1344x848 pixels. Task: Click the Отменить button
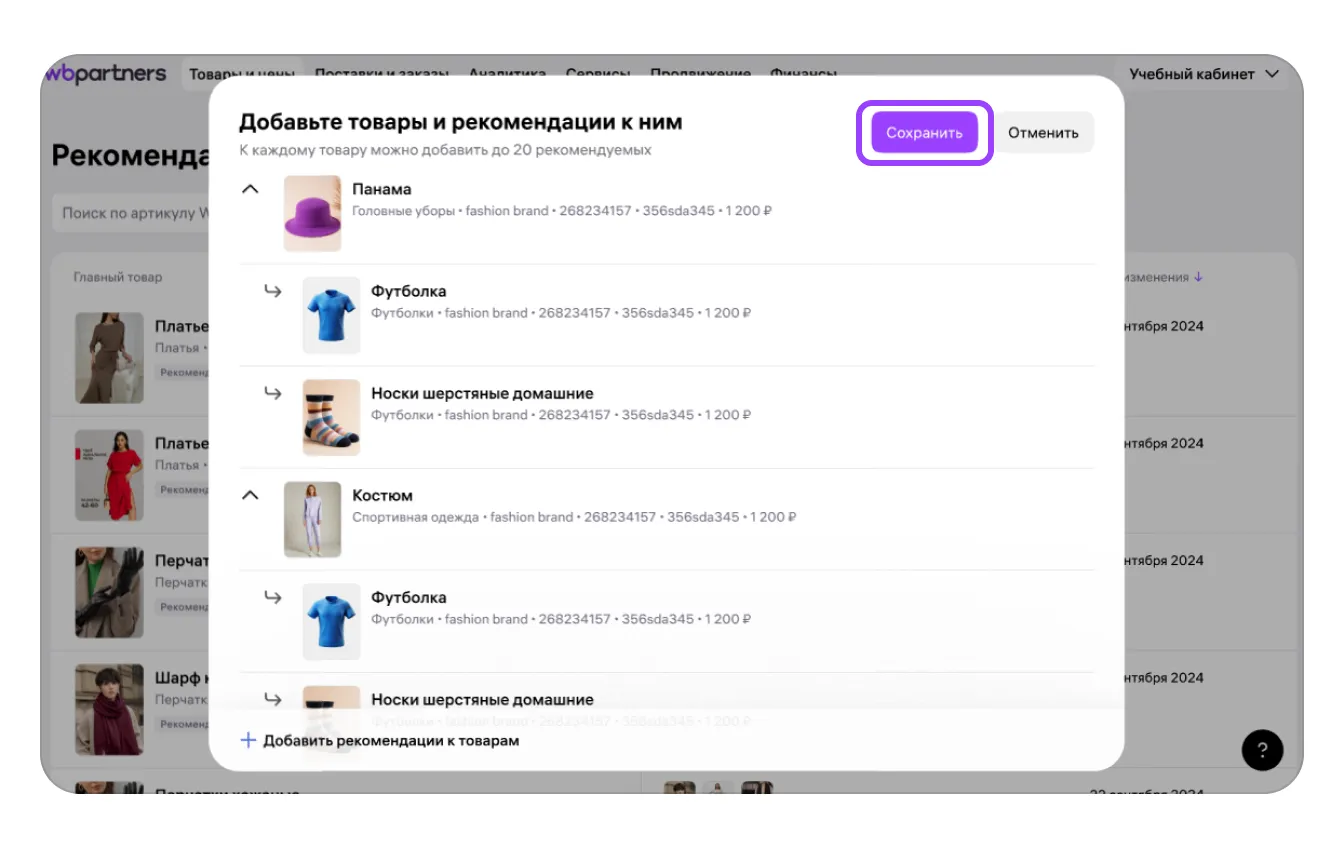[1043, 133]
